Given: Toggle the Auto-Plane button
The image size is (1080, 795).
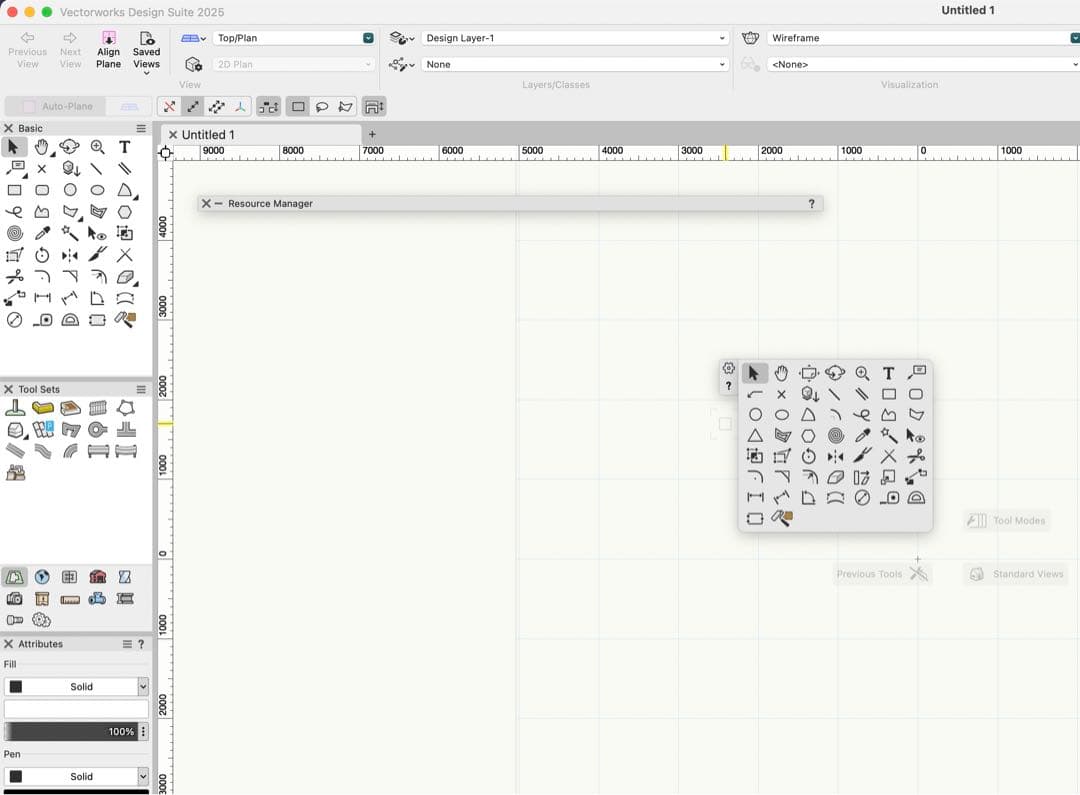Looking at the screenshot, I should [58, 106].
